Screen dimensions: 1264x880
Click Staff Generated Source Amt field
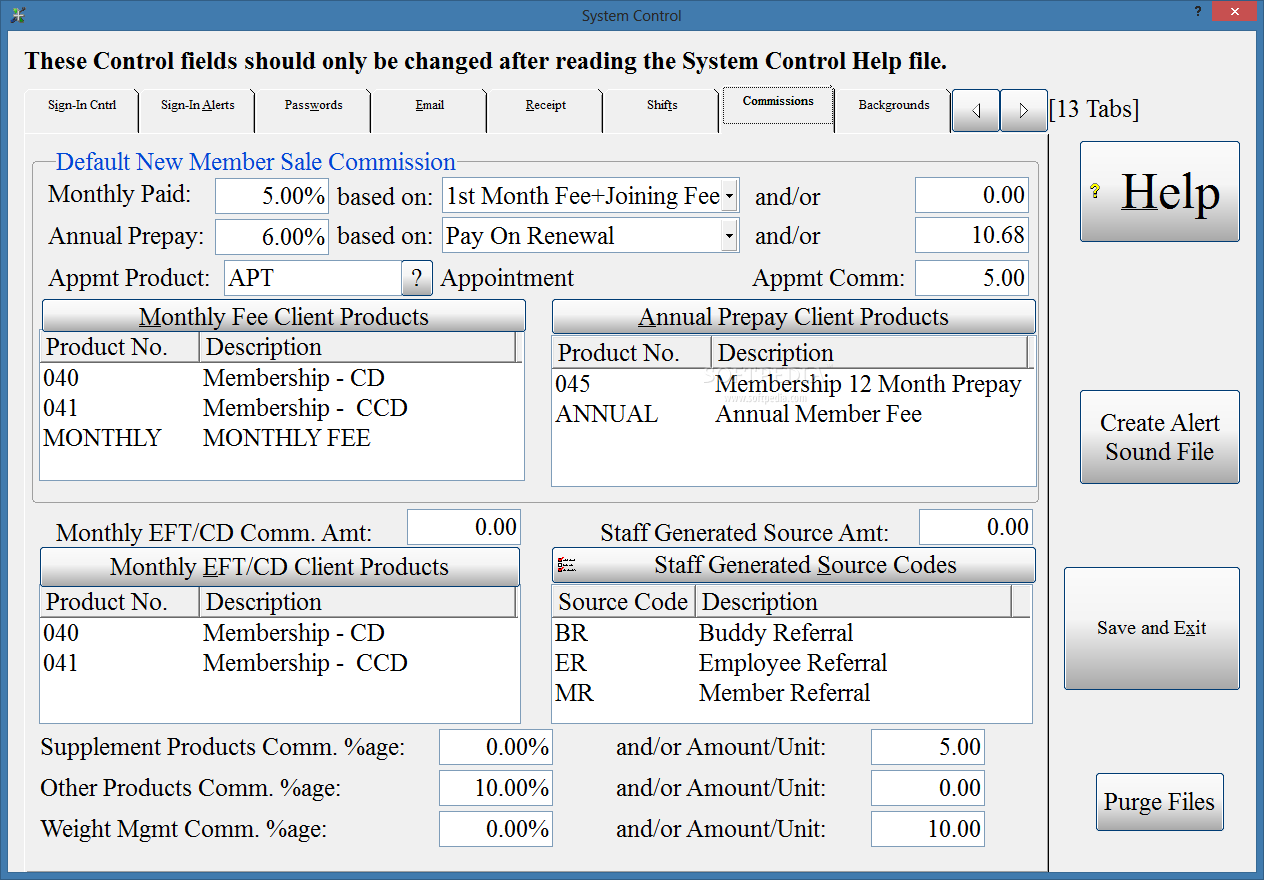click(x=976, y=527)
